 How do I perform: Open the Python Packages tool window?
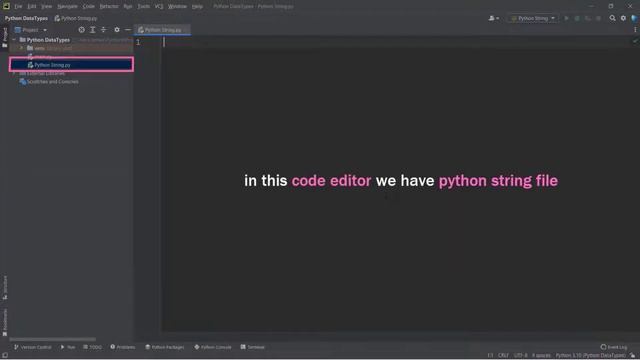[x=164, y=347]
